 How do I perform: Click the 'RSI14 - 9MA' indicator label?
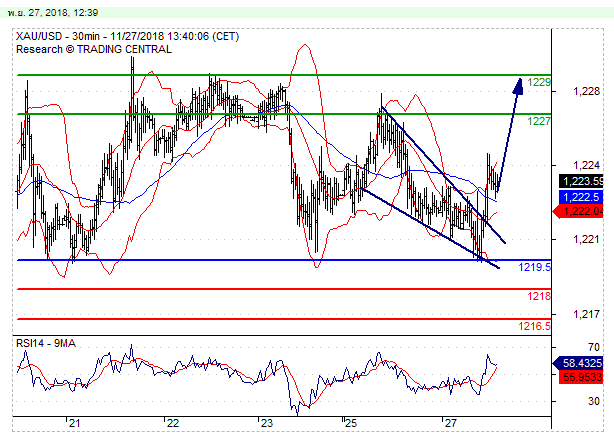click(46, 343)
